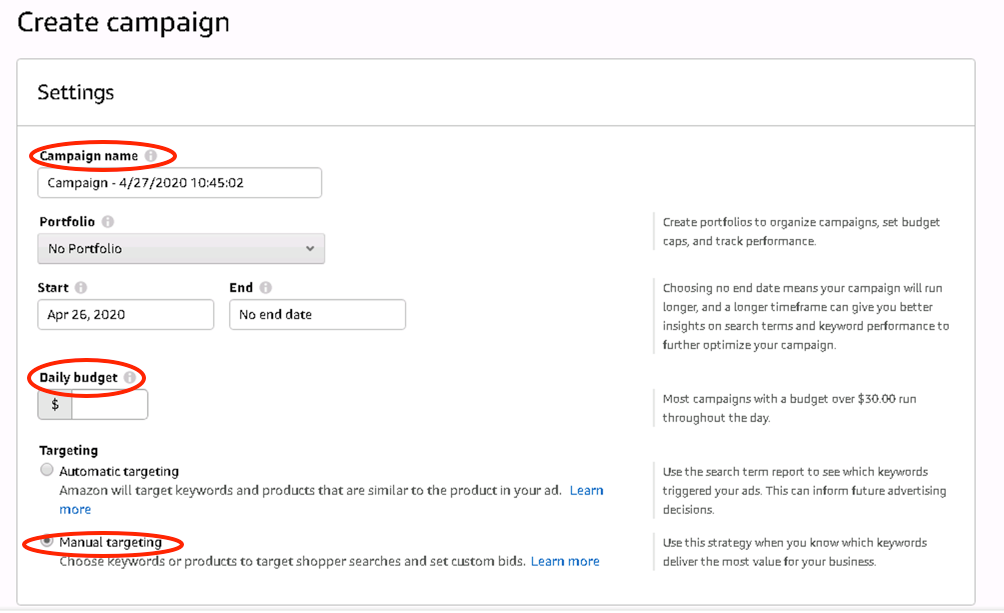The width and height of the screenshot is (1004, 613).
Task: Click the dollar sign prefix in budget field
Action: (x=55, y=405)
